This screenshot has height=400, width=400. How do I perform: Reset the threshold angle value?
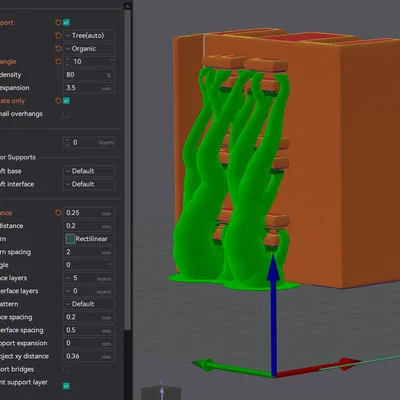58,61
